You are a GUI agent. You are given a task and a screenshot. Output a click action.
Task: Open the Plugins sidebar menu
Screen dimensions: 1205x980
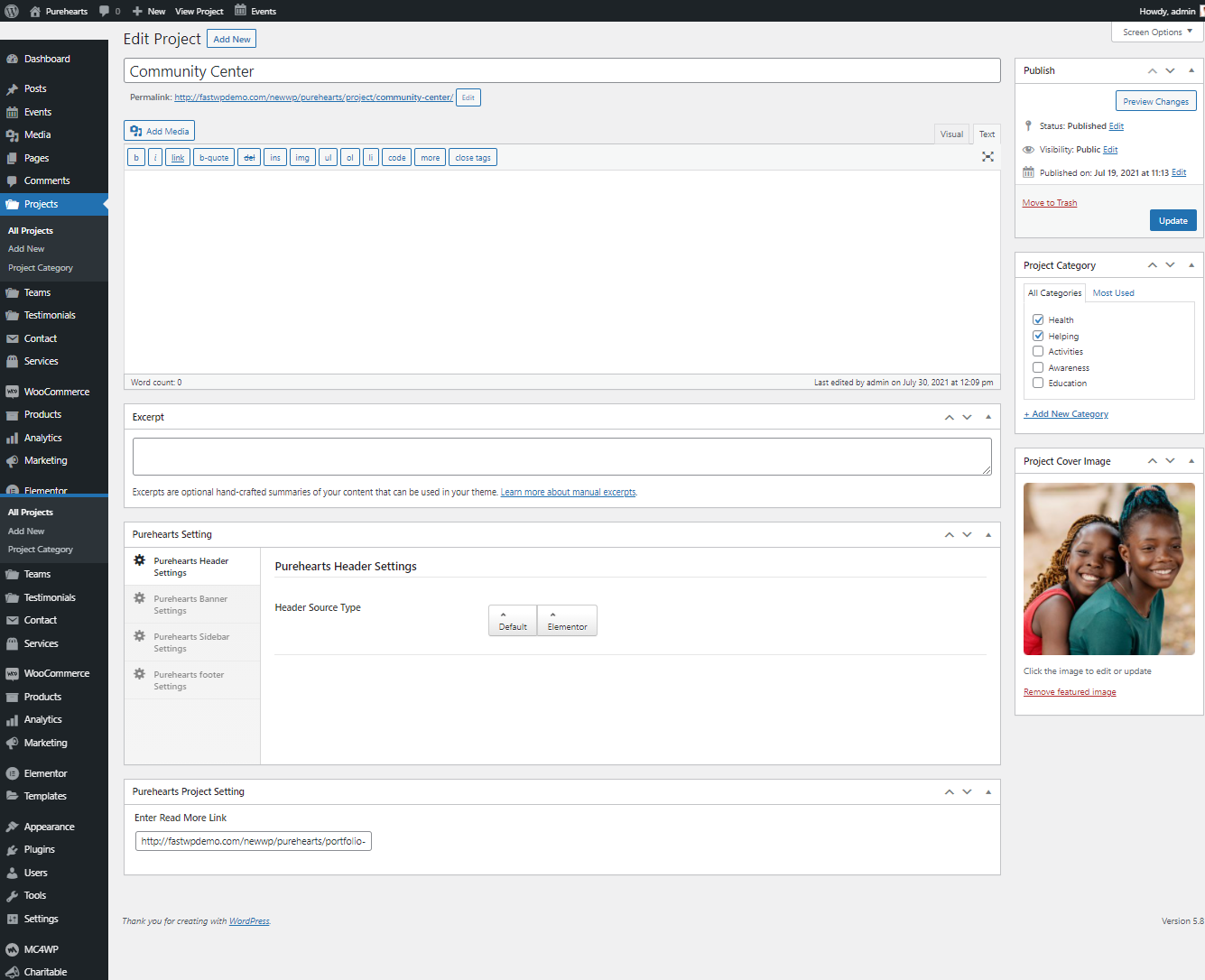click(x=39, y=849)
